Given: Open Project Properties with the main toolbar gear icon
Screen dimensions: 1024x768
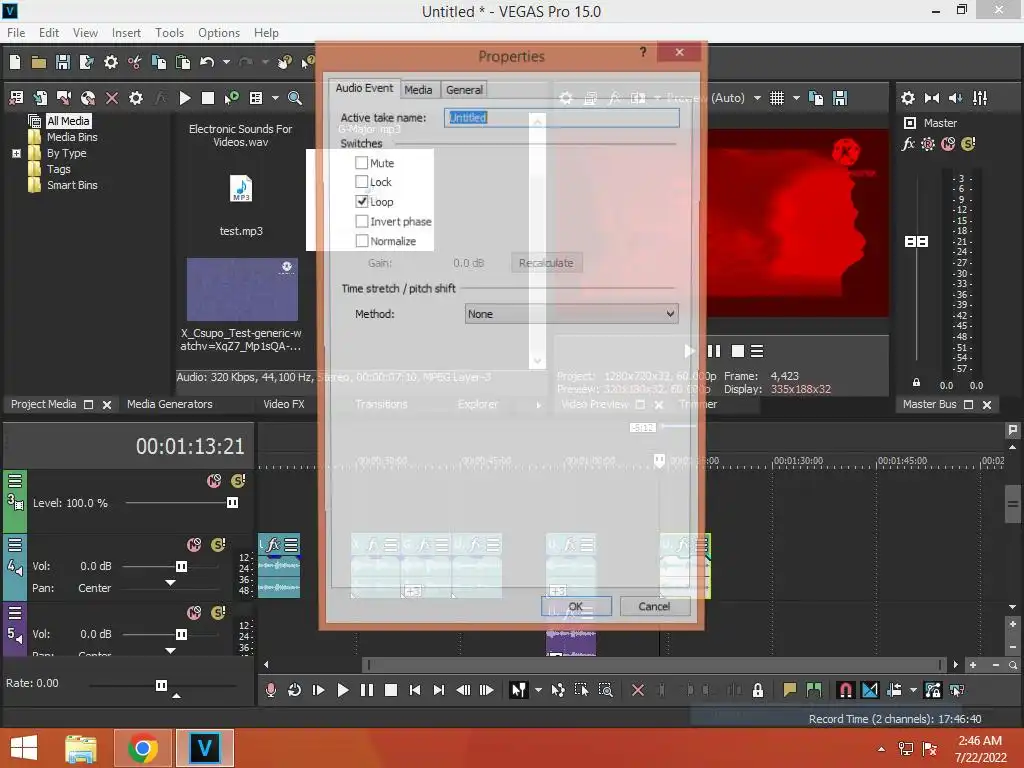Looking at the screenshot, I should pyautogui.click(x=111, y=62).
